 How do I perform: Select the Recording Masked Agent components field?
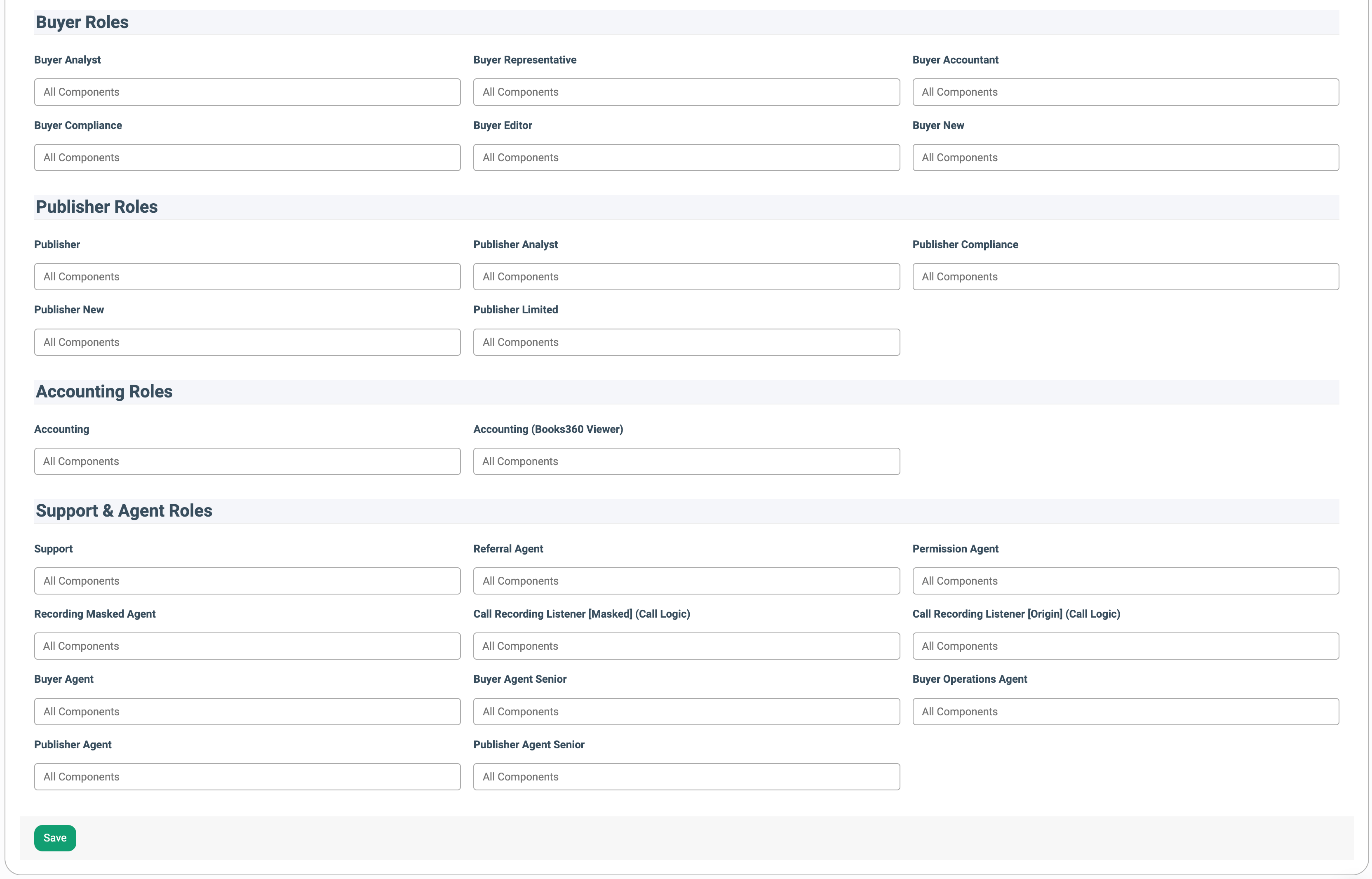[x=247, y=646]
